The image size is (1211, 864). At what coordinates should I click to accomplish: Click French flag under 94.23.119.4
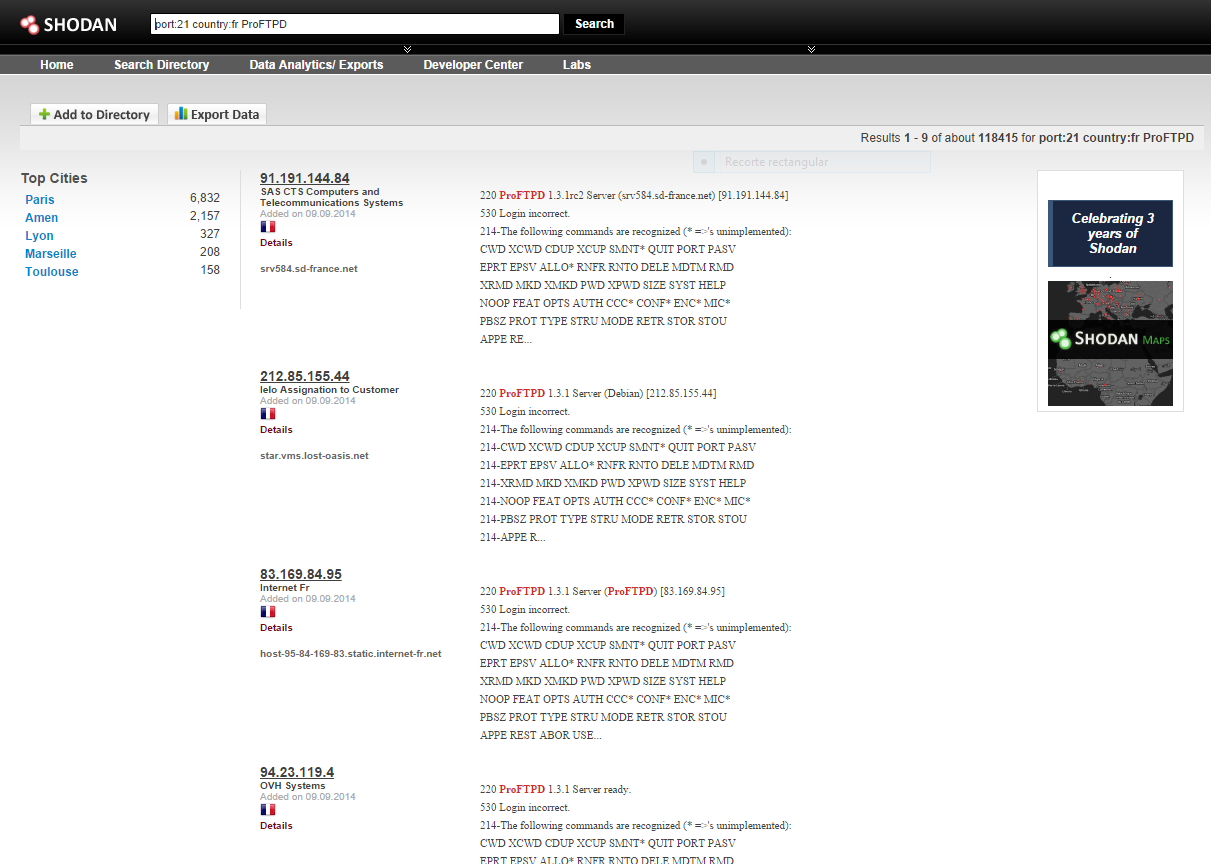click(268, 809)
